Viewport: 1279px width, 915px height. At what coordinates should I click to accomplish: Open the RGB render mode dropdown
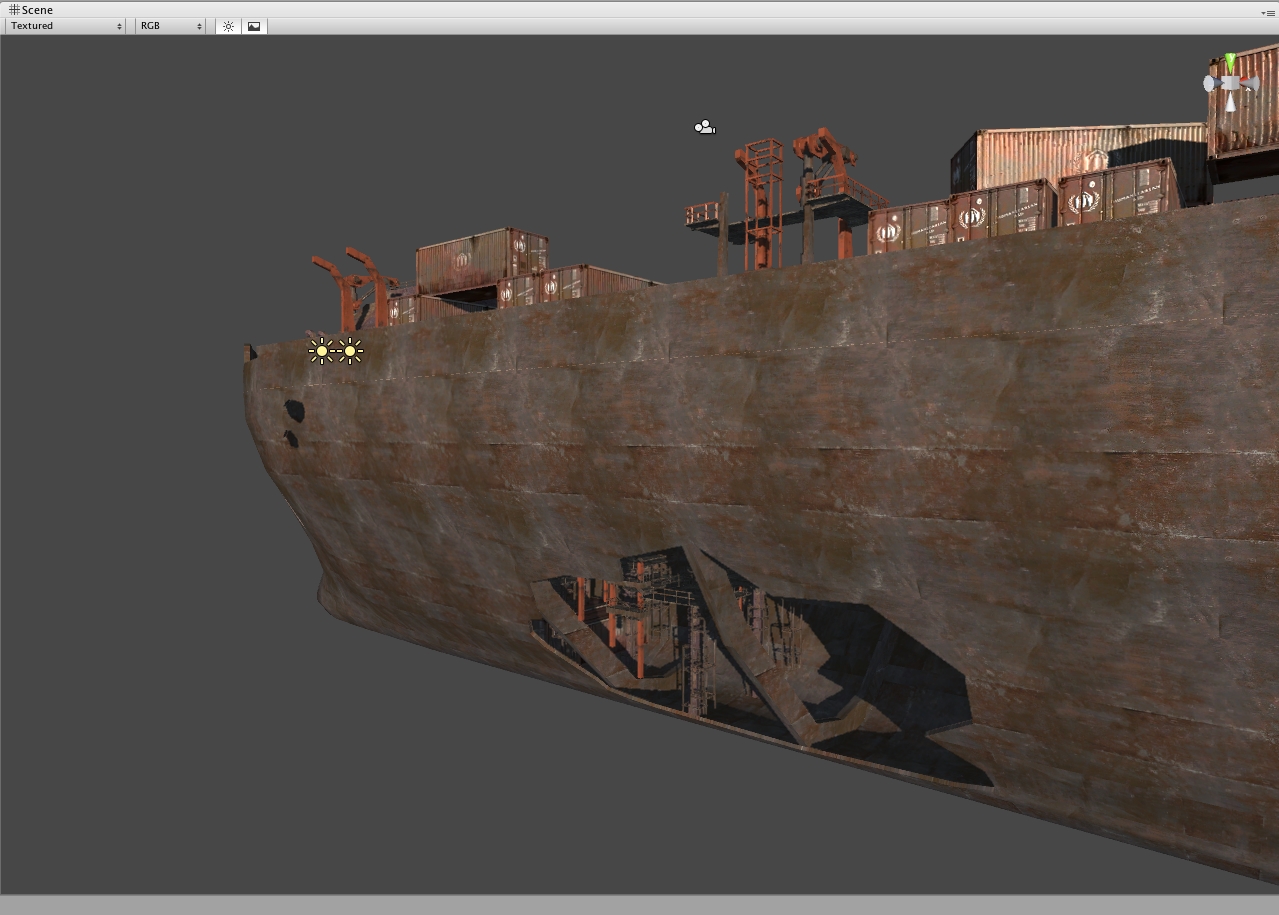pyautogui.click(x=170, y=26)
